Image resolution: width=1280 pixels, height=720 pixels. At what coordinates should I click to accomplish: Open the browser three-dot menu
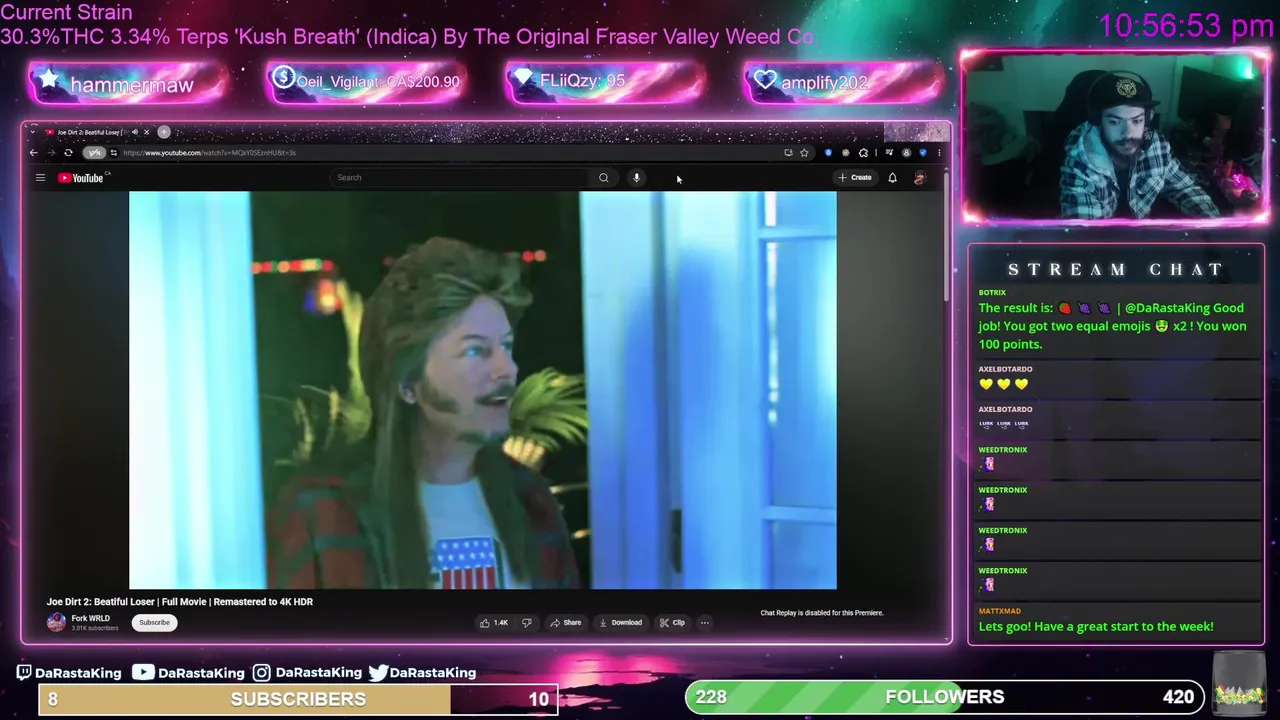(x=938, y=153)
